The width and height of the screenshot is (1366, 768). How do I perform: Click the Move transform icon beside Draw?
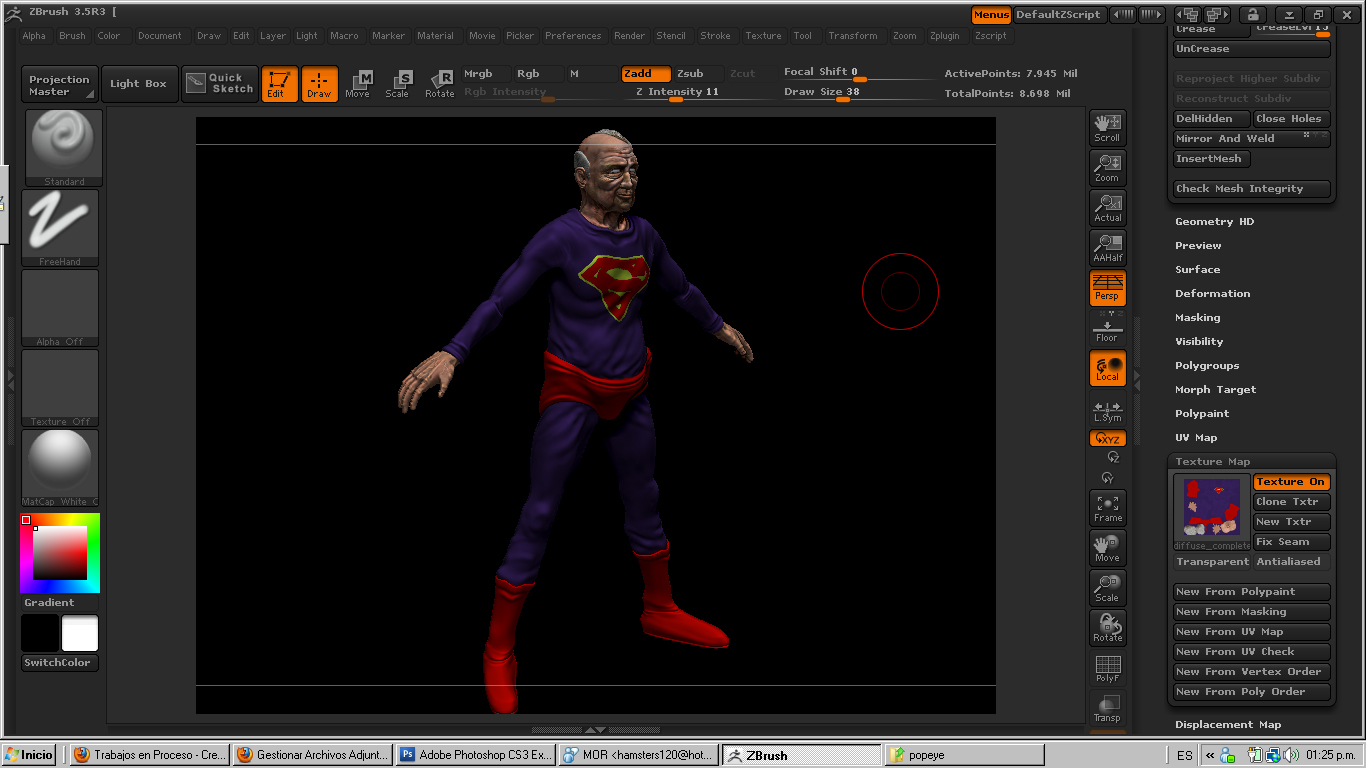point(358,84)
